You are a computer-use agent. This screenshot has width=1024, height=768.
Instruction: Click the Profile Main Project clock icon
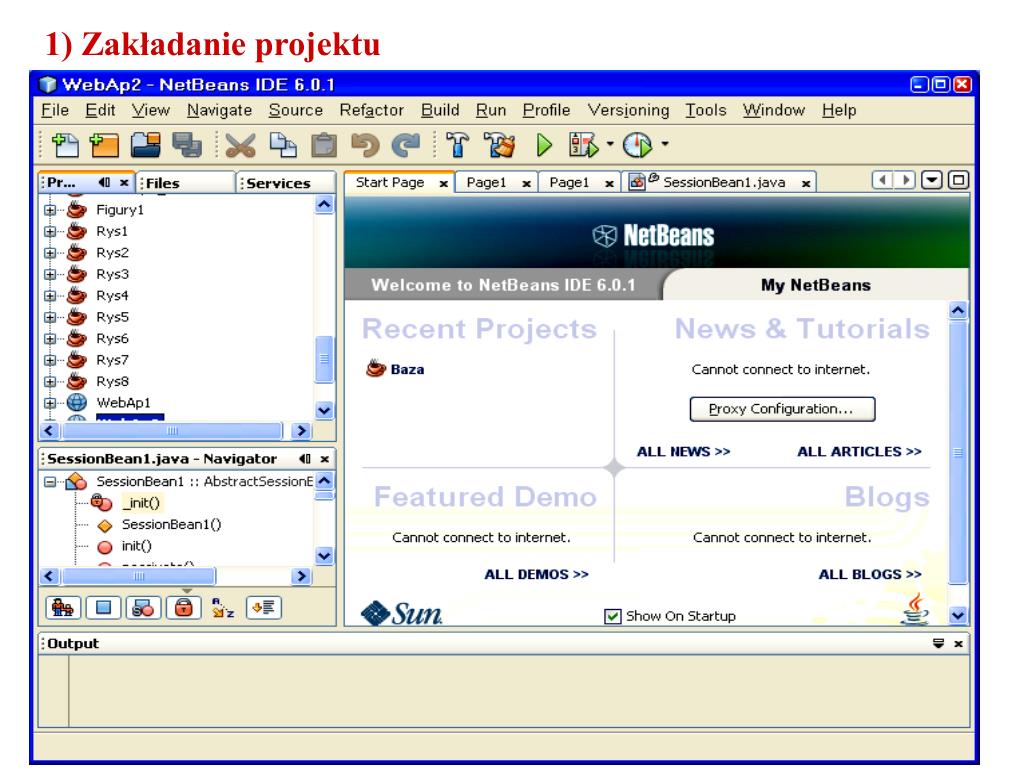pyautogui.click(x=637, y=144)
